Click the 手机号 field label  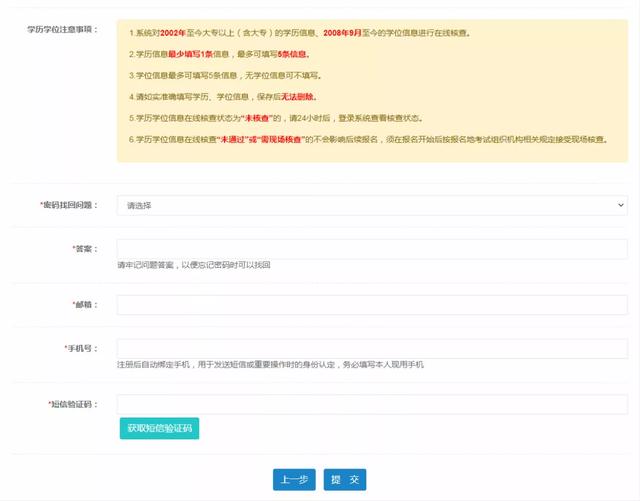point(81,349)
